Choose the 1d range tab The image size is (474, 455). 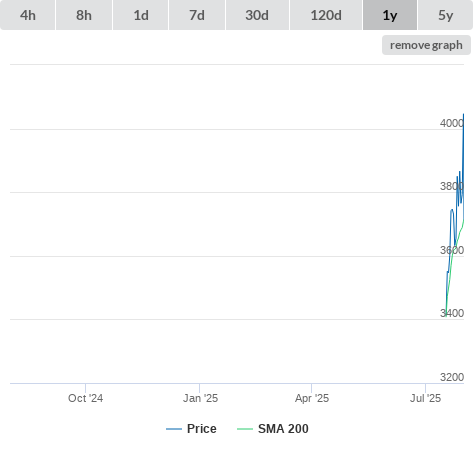pyautogui.click(x=141, y=15)
